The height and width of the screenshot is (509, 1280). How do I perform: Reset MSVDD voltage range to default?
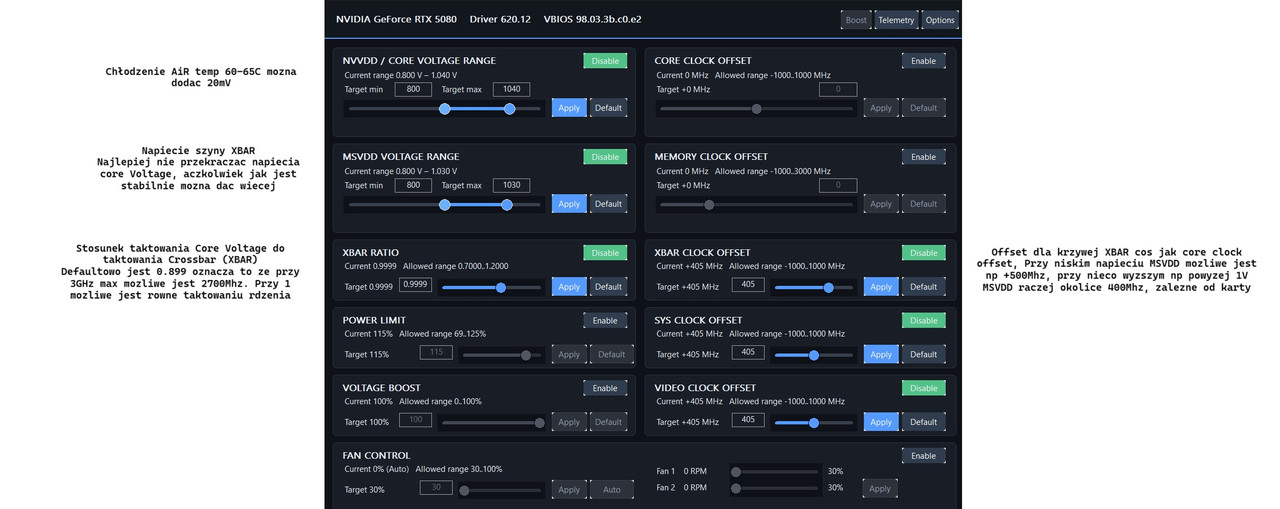coord(608,204)
